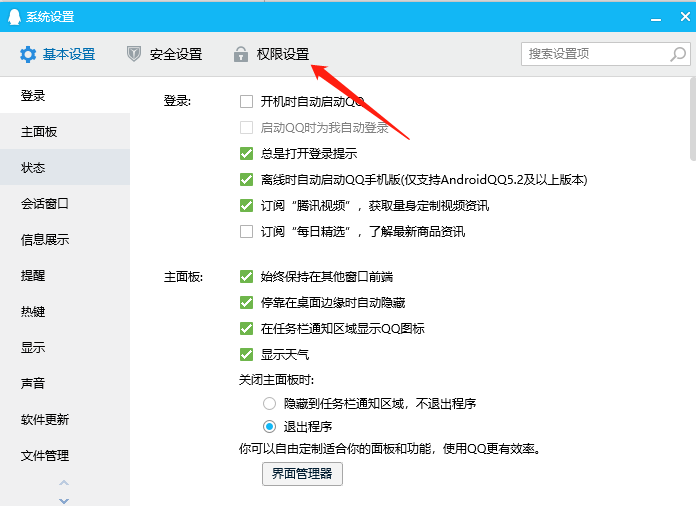Switch to the 基本设置 tab
Screen dimensions: 696x506
click(x=57, y=54)
